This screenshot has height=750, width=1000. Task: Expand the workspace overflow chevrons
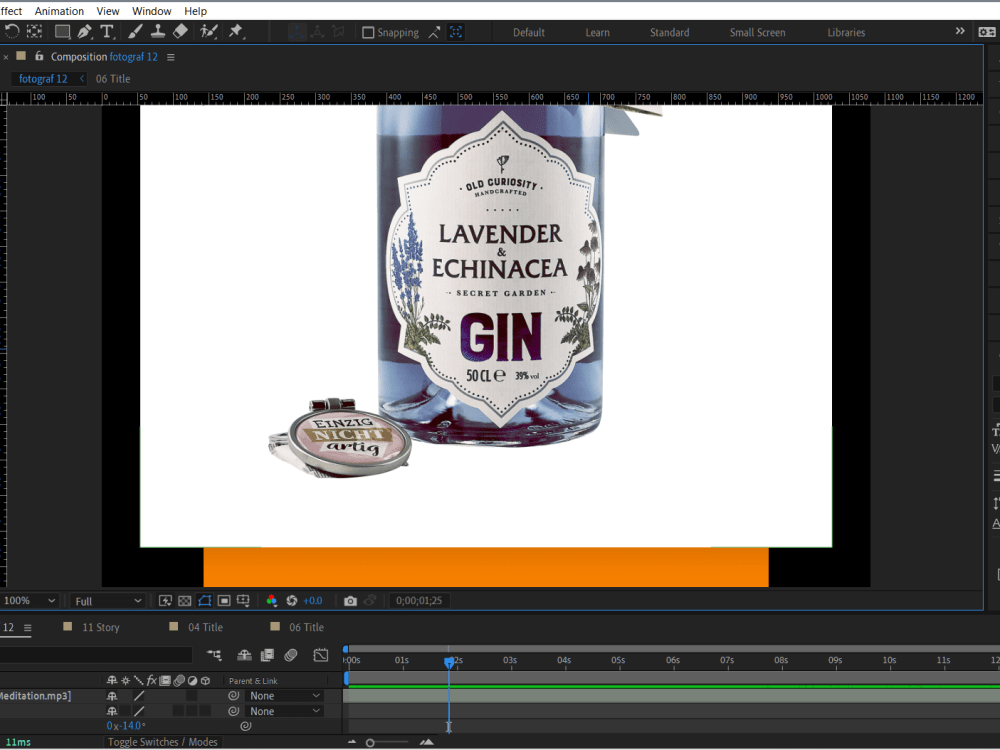click(x=960, y=31)
